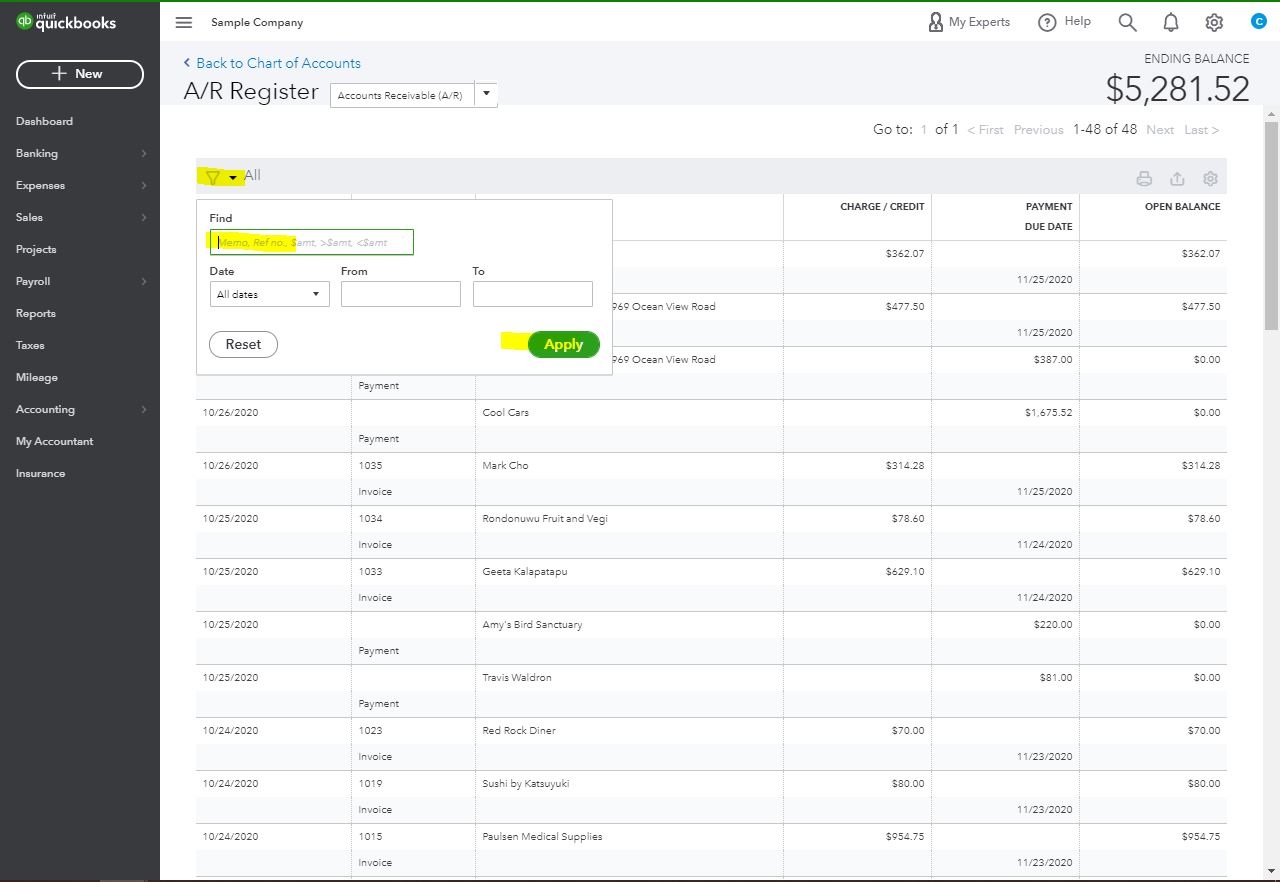Open the All dates dropdown
Viewport: 1280px width, 882px height.
269,294
